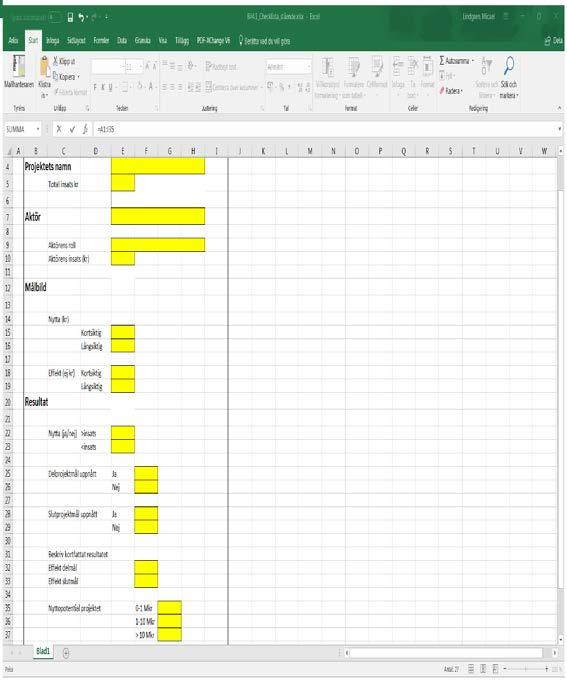The height and width of the screenshot is (682, 567).
Task: Click the Klistra in (paste) clipboard icon
Action: tap(44, 67)
